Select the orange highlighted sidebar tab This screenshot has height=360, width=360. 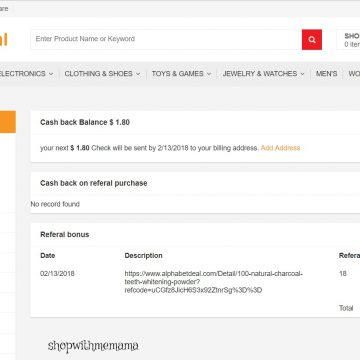(8, 122)
